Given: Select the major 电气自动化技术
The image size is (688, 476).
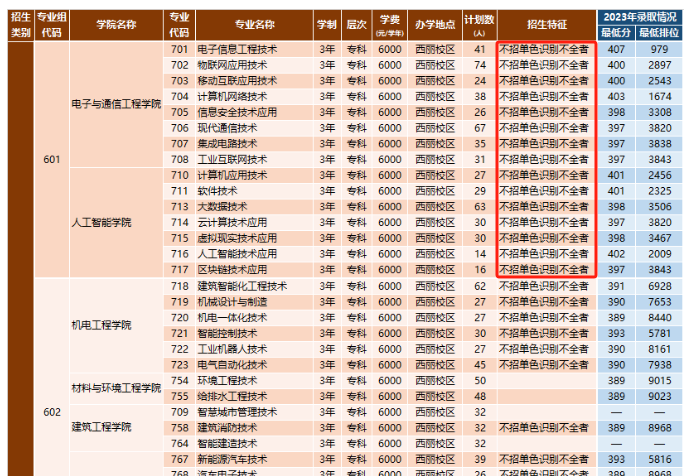Looking at the screenshot, I should (254, 365).
